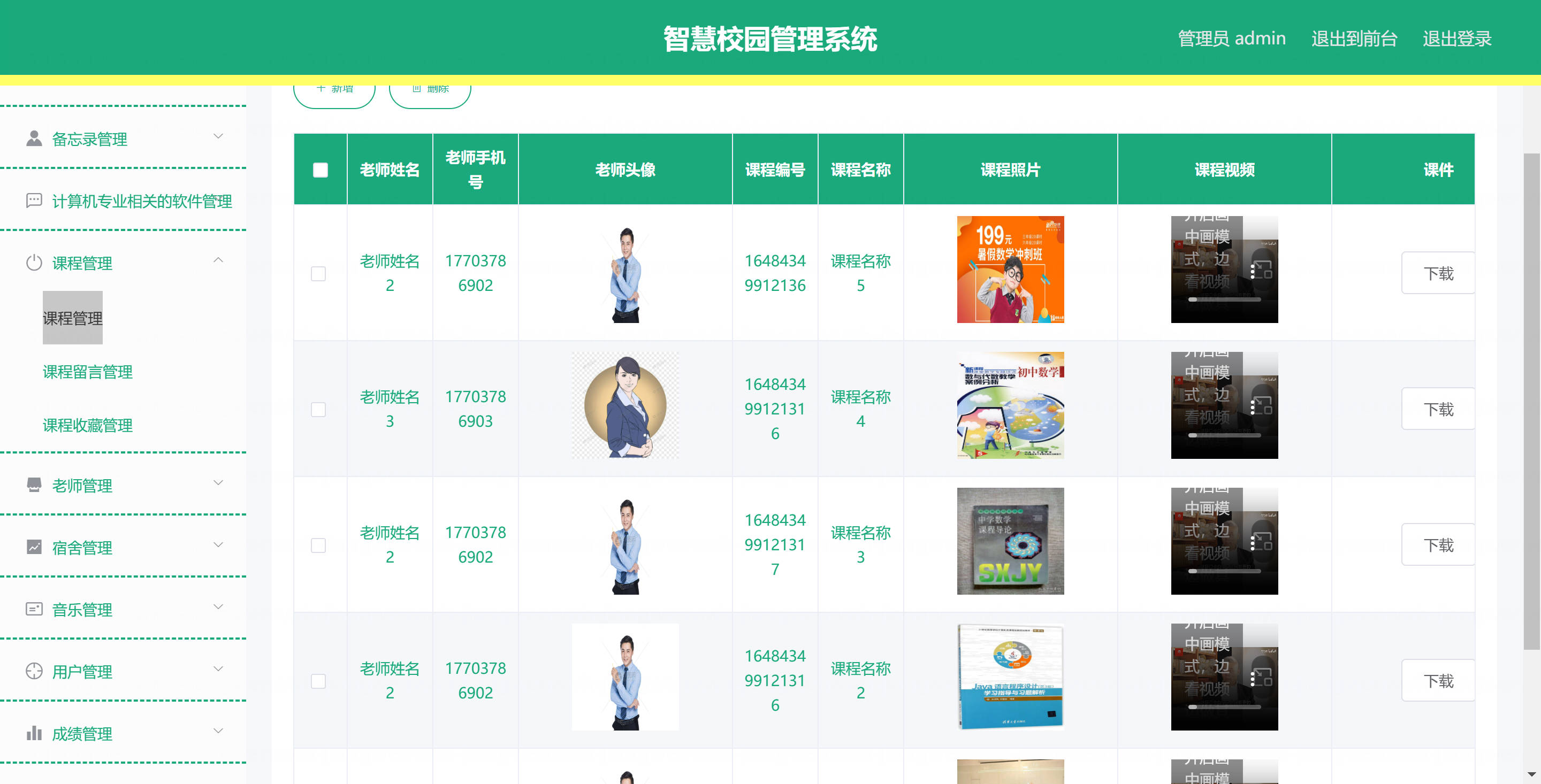Check the row for 课程名称4

(x=318, y=409)
